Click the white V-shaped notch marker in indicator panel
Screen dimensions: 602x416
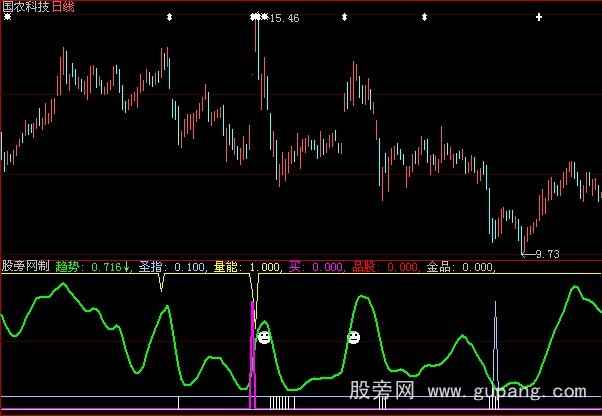pyautogui.click(x=161, y=282)
